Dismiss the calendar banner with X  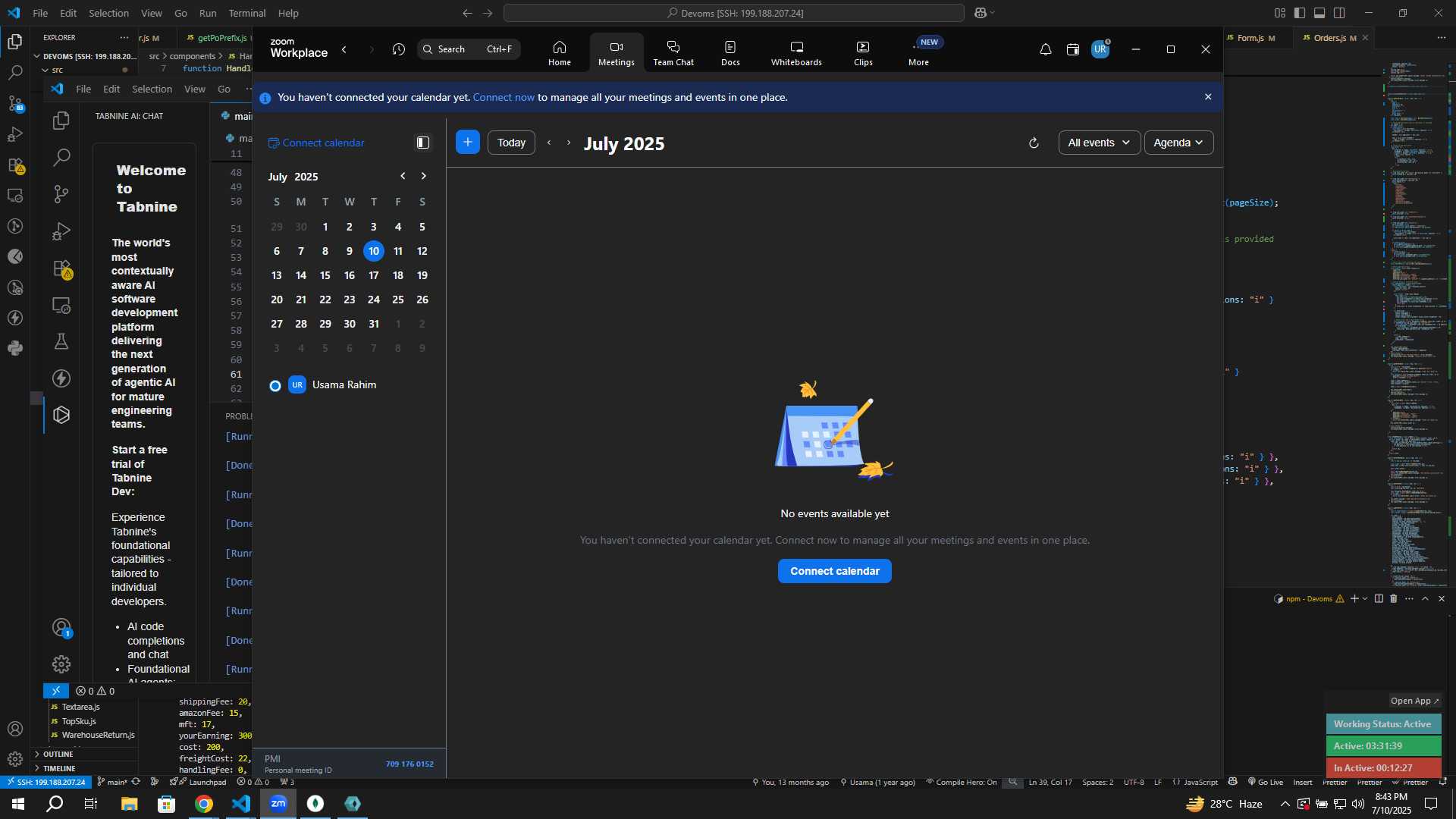coord(1208,97)
